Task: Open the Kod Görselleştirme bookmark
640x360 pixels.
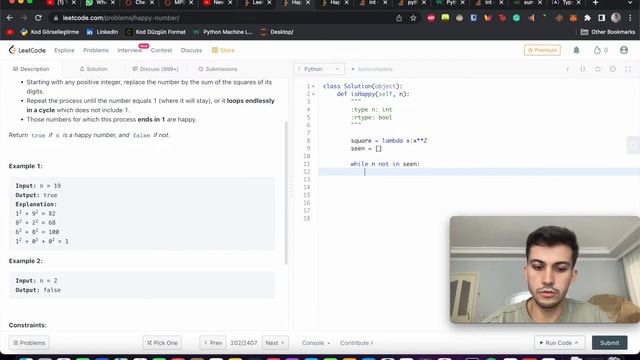Action: pyautogui.click(x=50, y=32)
